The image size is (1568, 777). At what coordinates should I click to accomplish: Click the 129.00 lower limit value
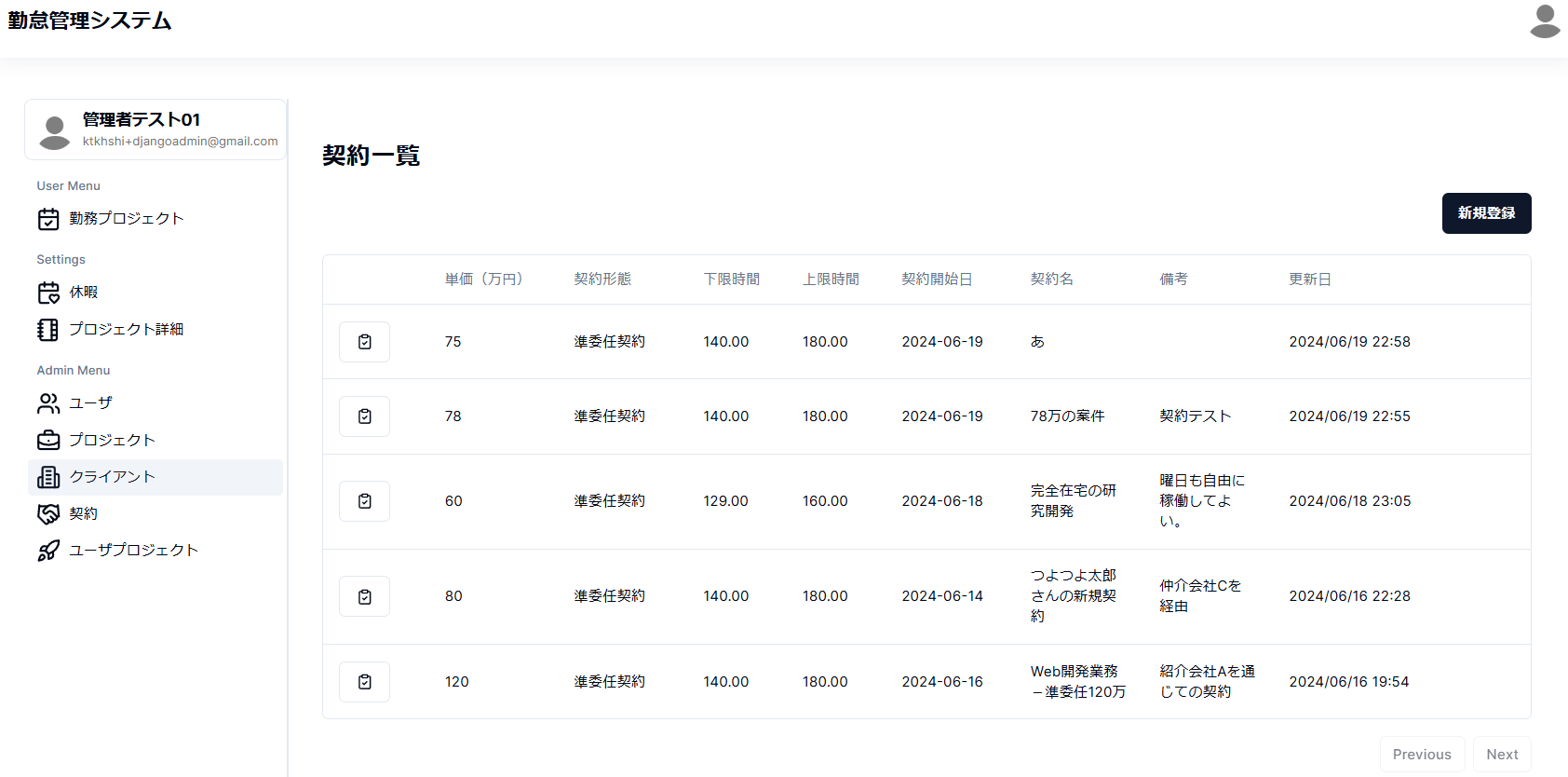pyautogui.click(x=725, y=501)
